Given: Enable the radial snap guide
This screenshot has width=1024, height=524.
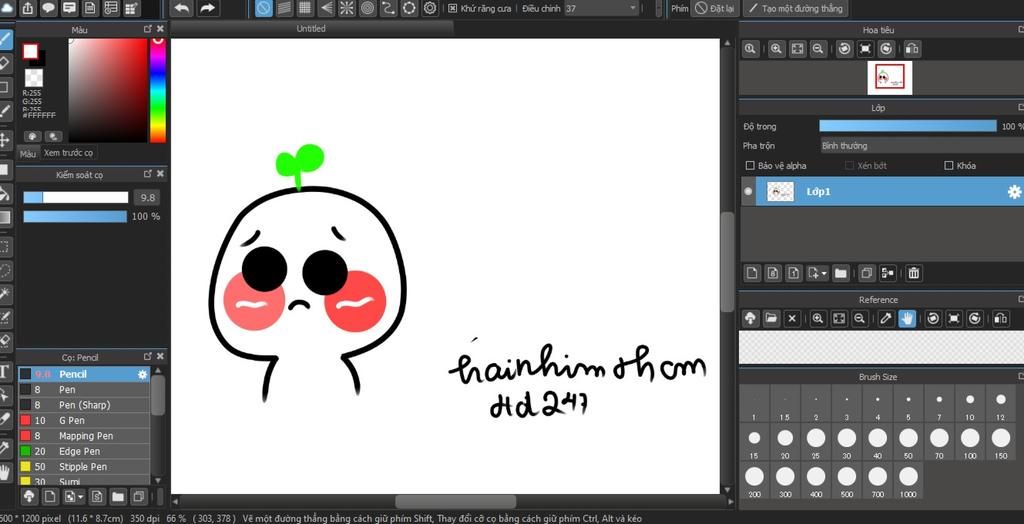Looking at the screenshot, I should [347, 8].
